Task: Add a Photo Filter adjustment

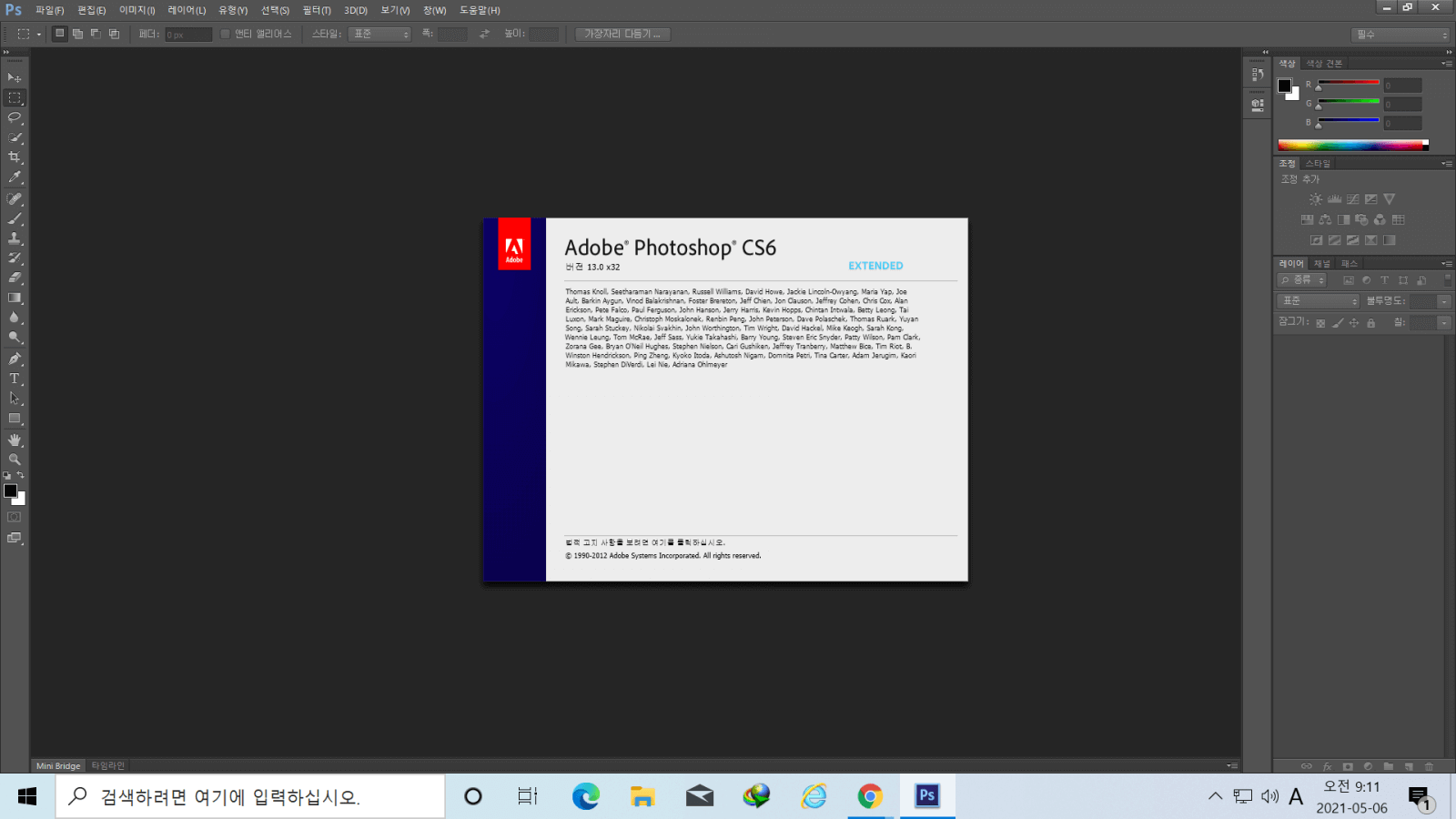Action: [x=1361, y=219]
